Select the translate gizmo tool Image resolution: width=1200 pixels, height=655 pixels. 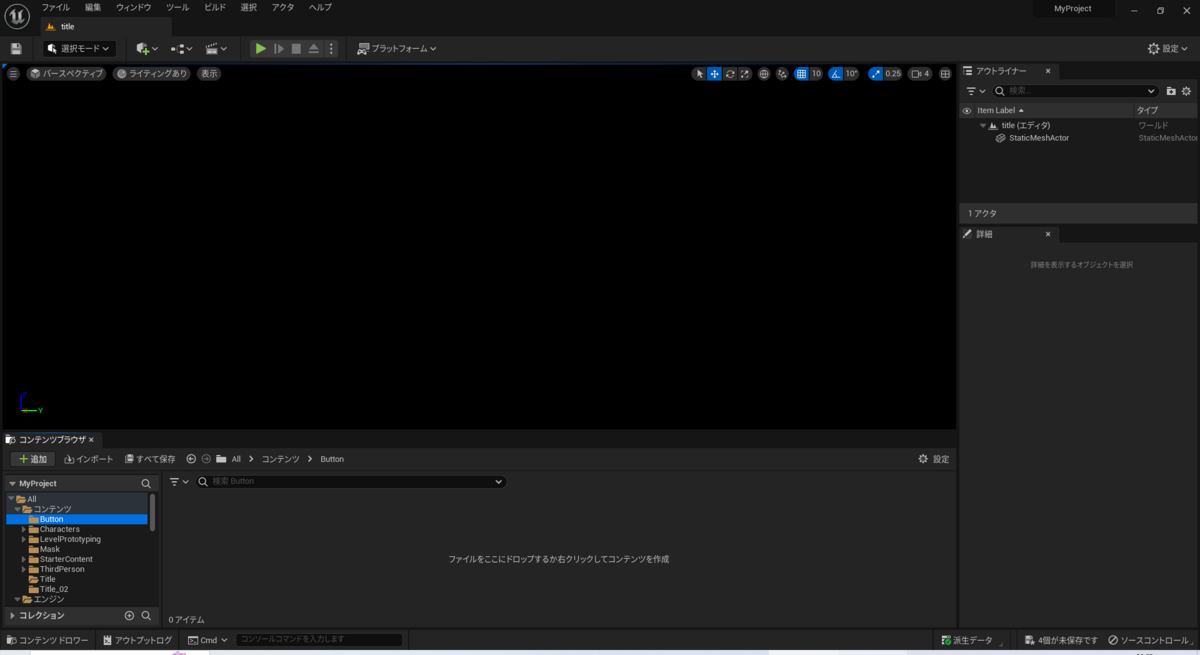tap(715, 74)
